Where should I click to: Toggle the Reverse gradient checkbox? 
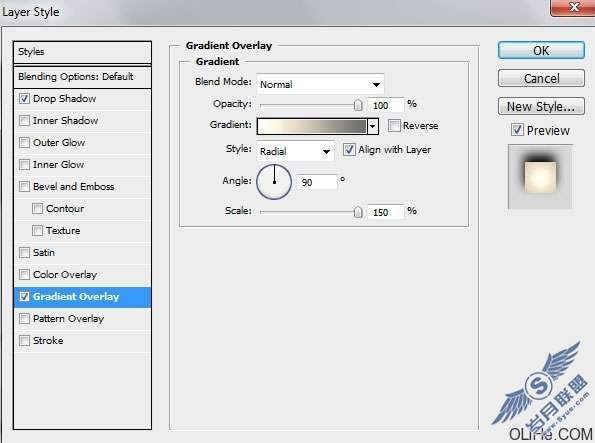point(394,126)
